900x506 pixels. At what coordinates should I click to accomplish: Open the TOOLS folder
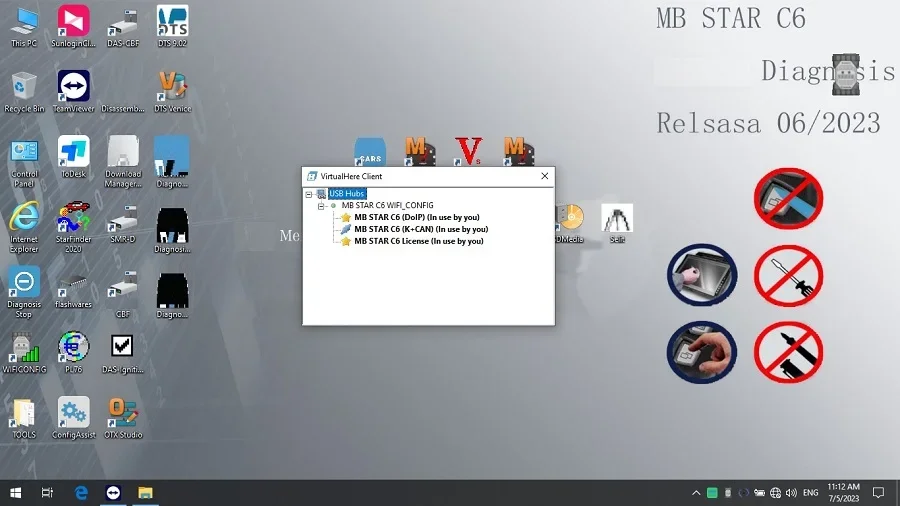pyautogui.click(x=24, y=419)
